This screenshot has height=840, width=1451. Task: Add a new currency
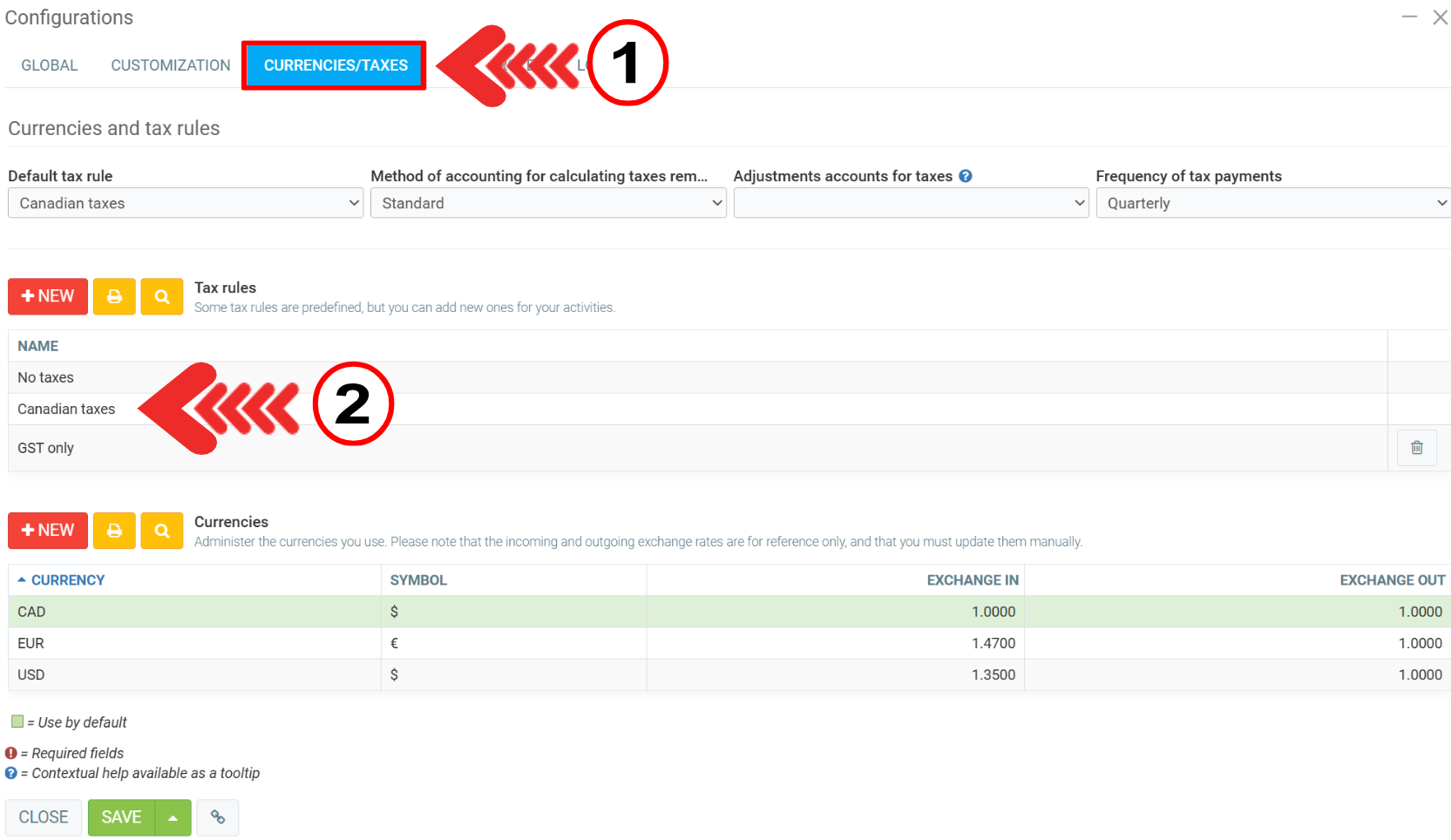tap(48, 531)
